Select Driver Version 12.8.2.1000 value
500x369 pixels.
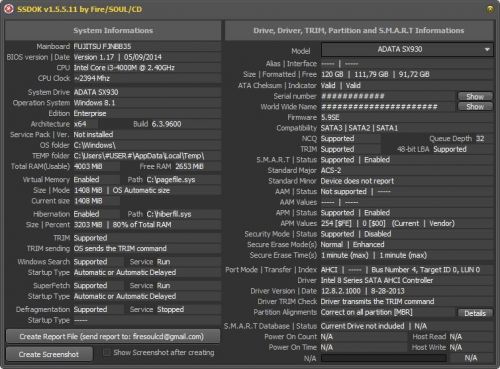(x=341, y=291)
